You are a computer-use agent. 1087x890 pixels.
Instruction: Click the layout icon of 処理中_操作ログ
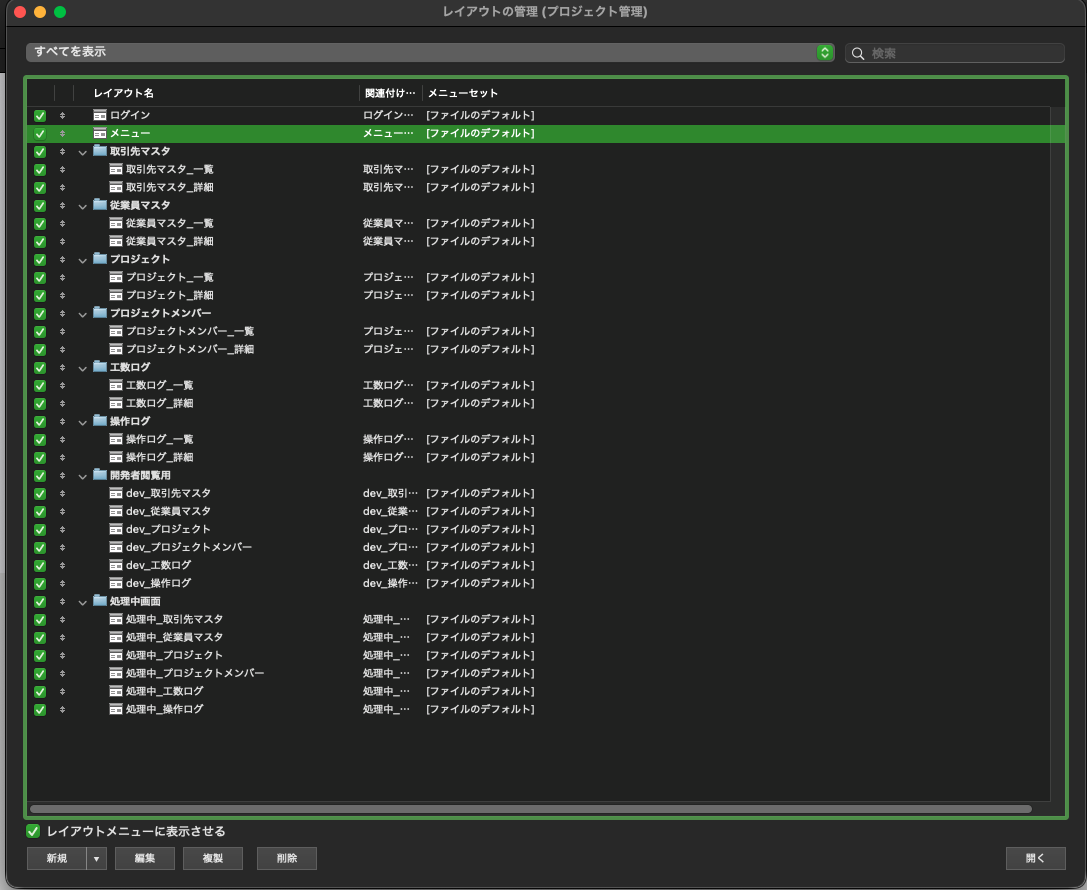116,710
